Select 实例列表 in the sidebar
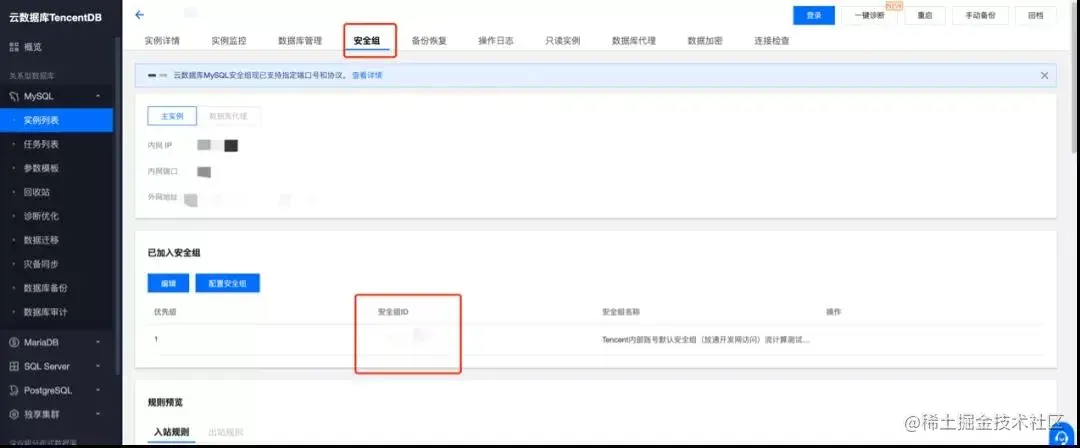The image size is (1080, 448). [56, 120]
